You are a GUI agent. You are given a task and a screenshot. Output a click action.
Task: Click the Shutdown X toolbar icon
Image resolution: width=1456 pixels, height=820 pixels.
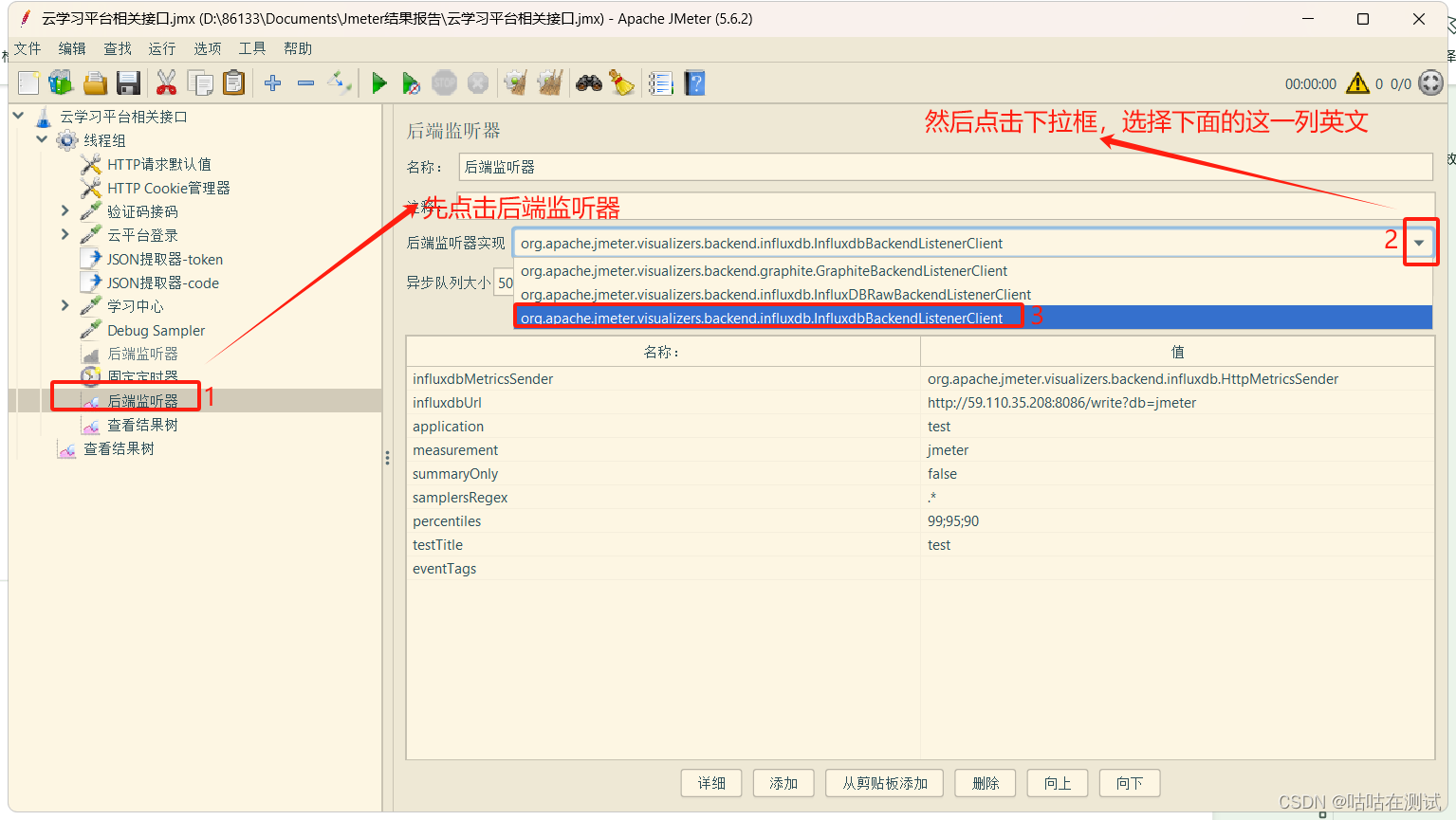point(478,83)
